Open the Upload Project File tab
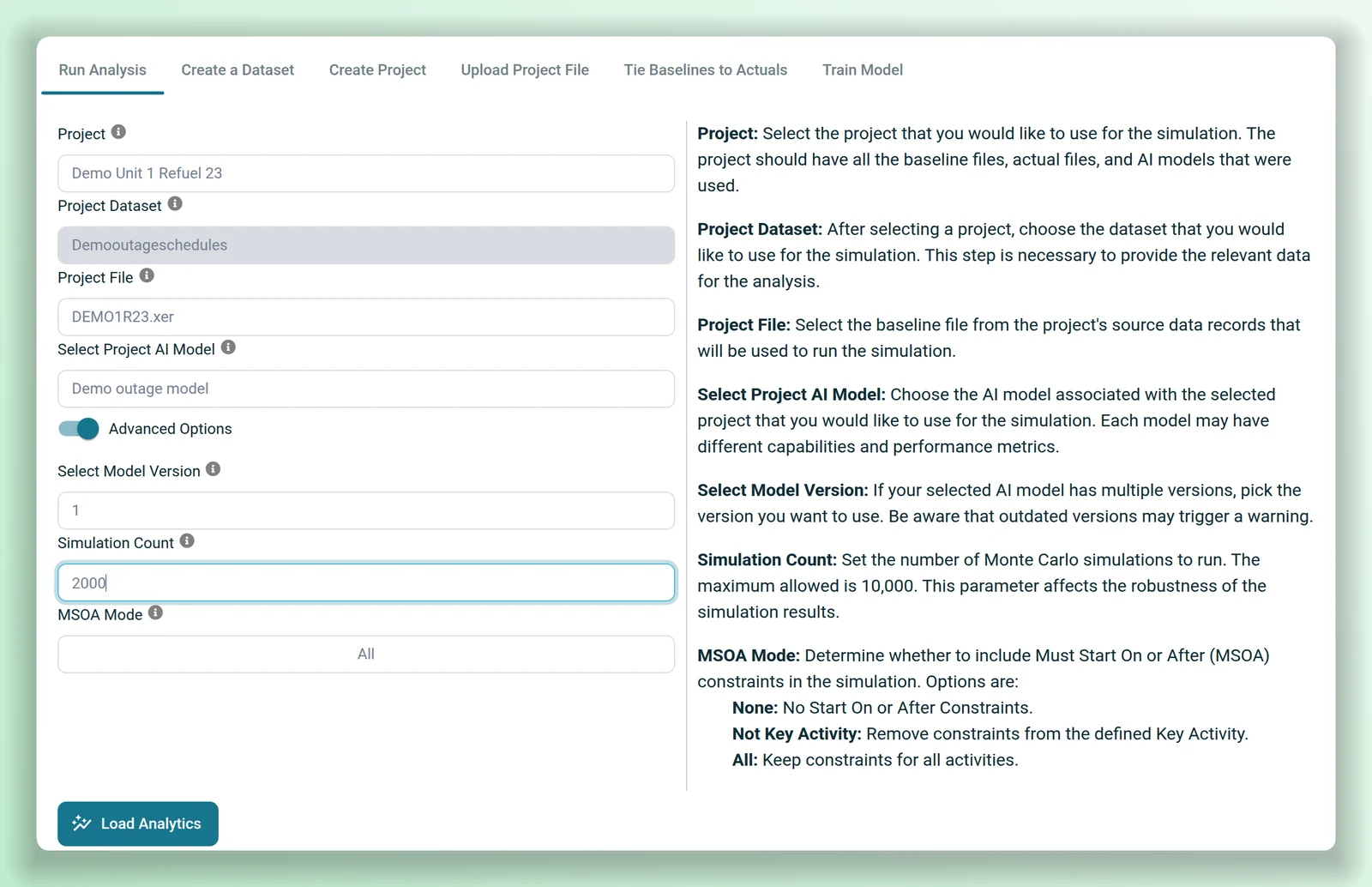The height and width of the screenshot is (887, 1372). (525, 70)
